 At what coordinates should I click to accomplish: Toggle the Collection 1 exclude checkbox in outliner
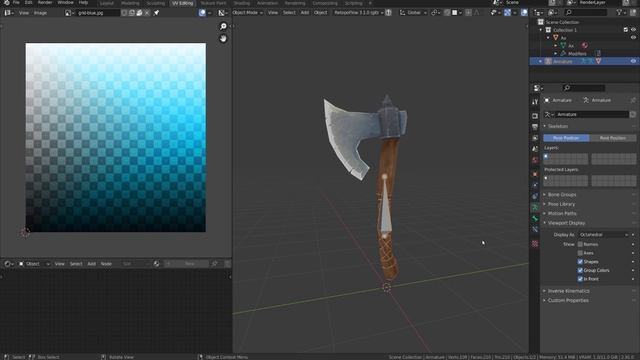coord(626,30)
